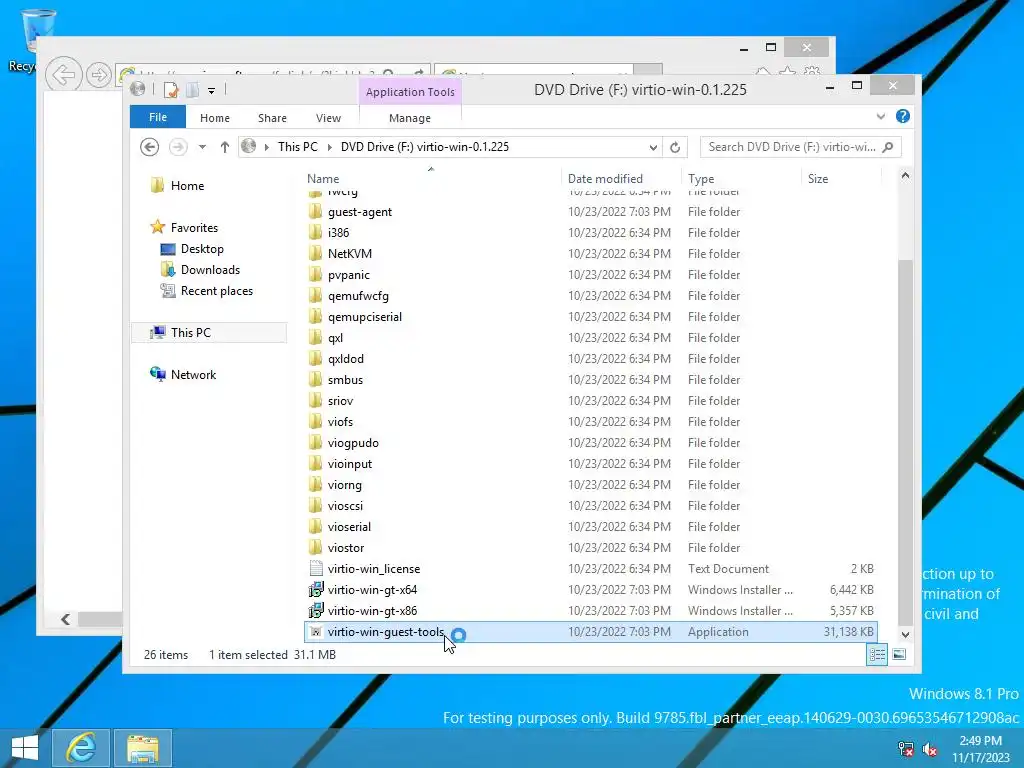Refresh the DVD Drive folder view
The width and height of the screenshot is (1024, 768).
(675, 148)
